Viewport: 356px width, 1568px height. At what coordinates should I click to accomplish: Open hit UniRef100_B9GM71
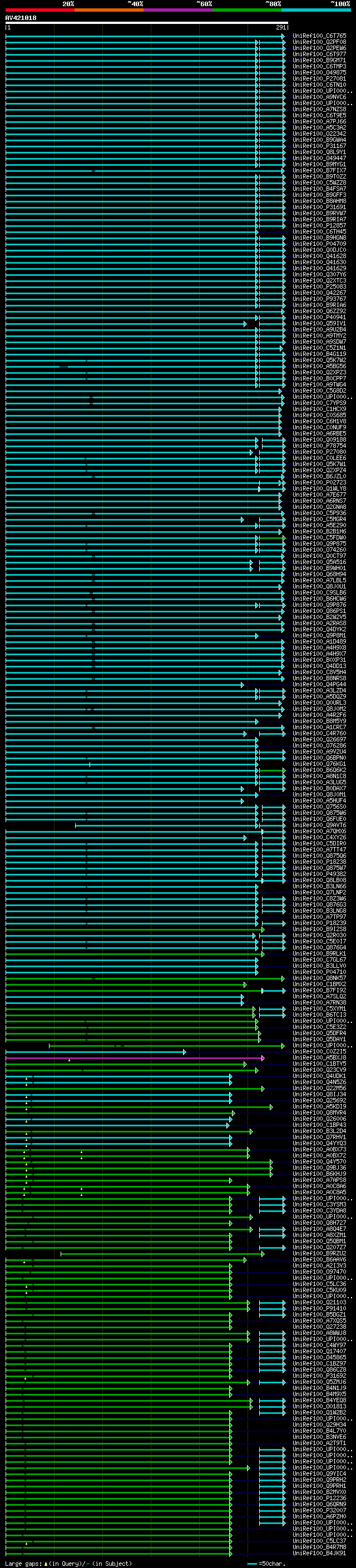coord(319,60)
